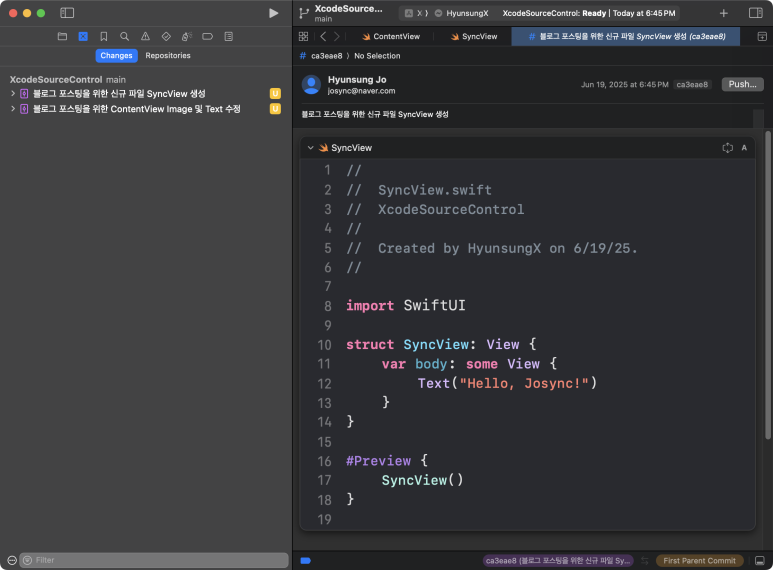Open the ca3eae8 commit selector at bottom
The height and width of the screenshot is (570, 773).
point(558,560)
